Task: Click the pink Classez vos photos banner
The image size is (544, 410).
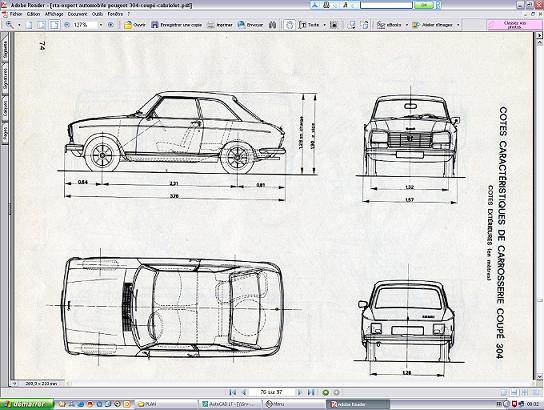Action: coord(515,25)
